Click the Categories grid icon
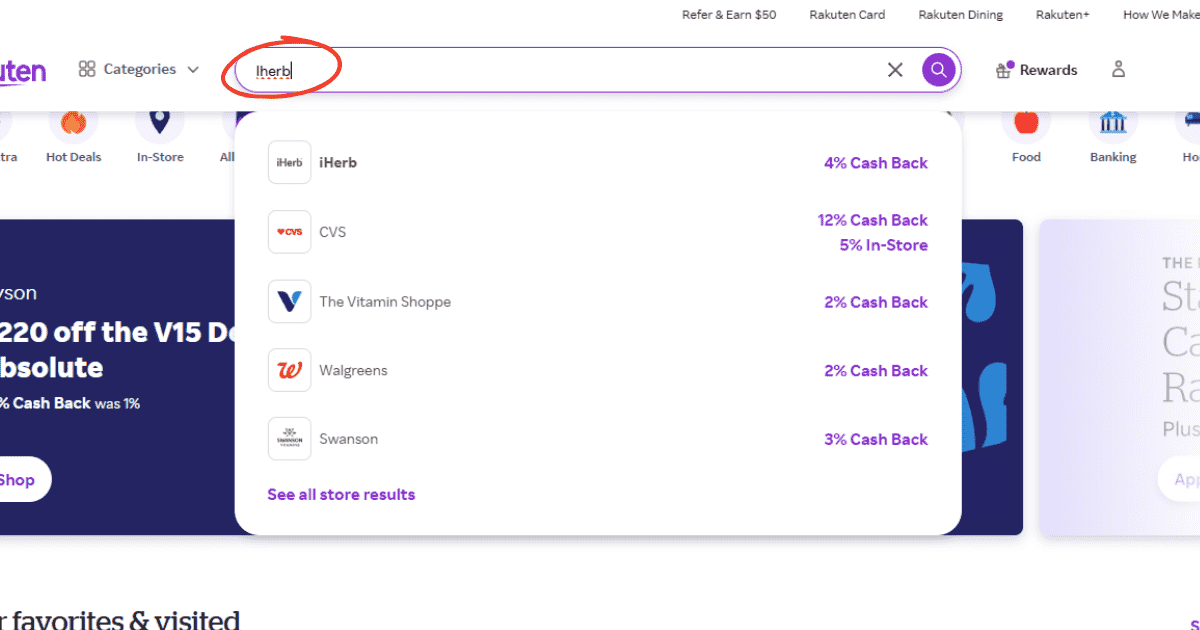Screen dimensions: 1200x630 [87, 69]
